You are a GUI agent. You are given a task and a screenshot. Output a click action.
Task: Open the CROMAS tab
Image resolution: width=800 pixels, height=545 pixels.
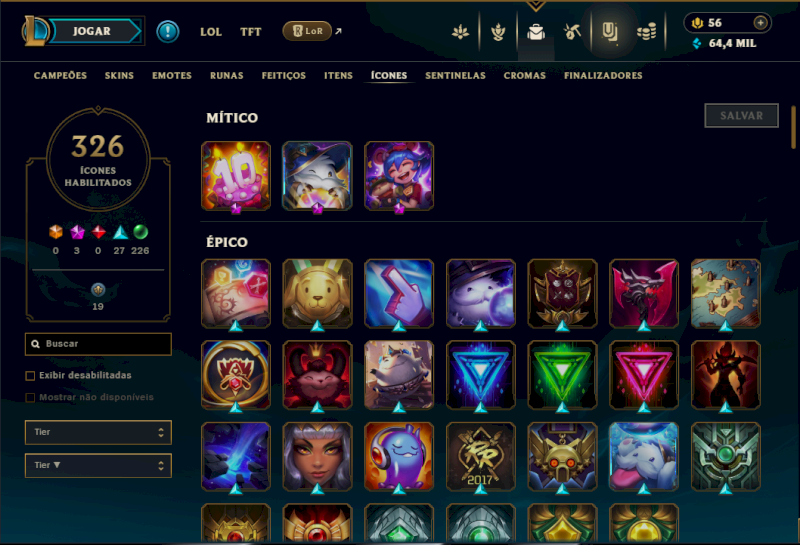[x=524, y=76]
